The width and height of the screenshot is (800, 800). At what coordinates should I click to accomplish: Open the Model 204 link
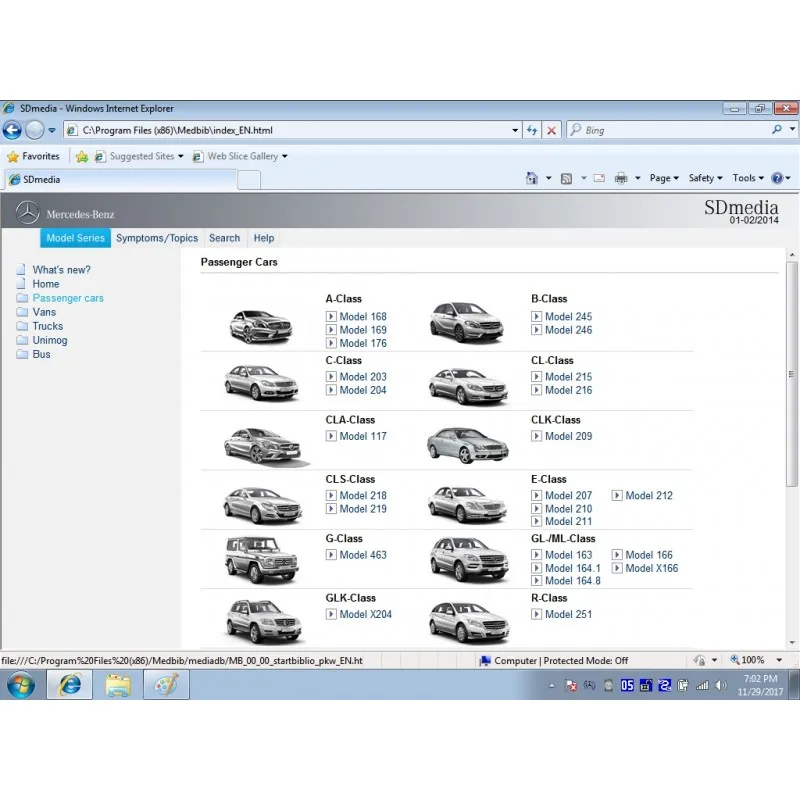pos(363,390)
